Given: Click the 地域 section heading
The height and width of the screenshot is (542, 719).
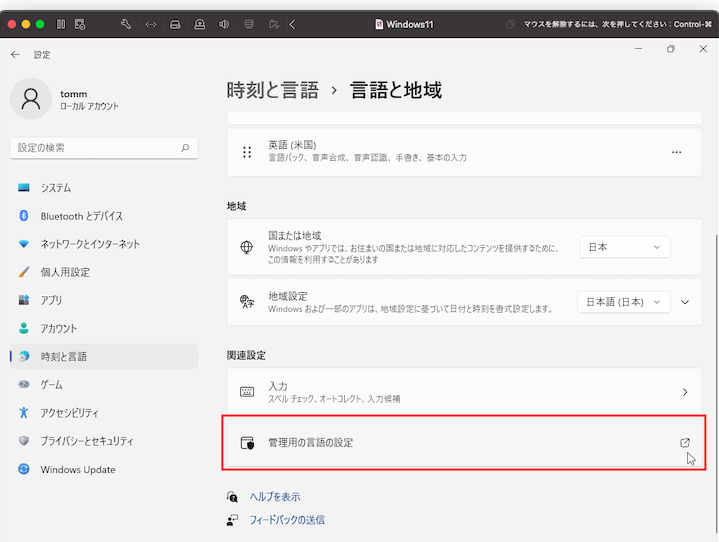Looking at the screenshot, I should (237, 206).
